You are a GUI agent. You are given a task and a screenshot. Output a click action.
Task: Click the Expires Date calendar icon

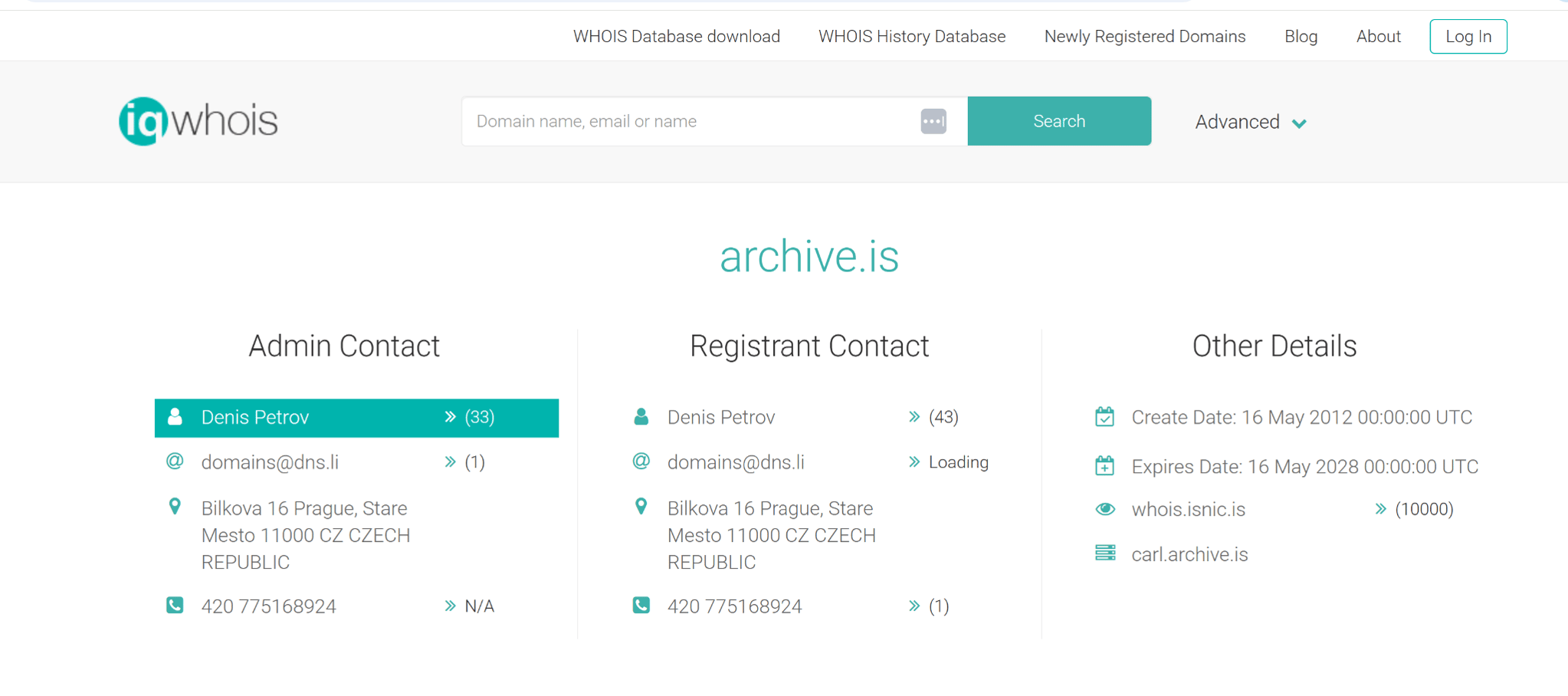(1104, 466)
